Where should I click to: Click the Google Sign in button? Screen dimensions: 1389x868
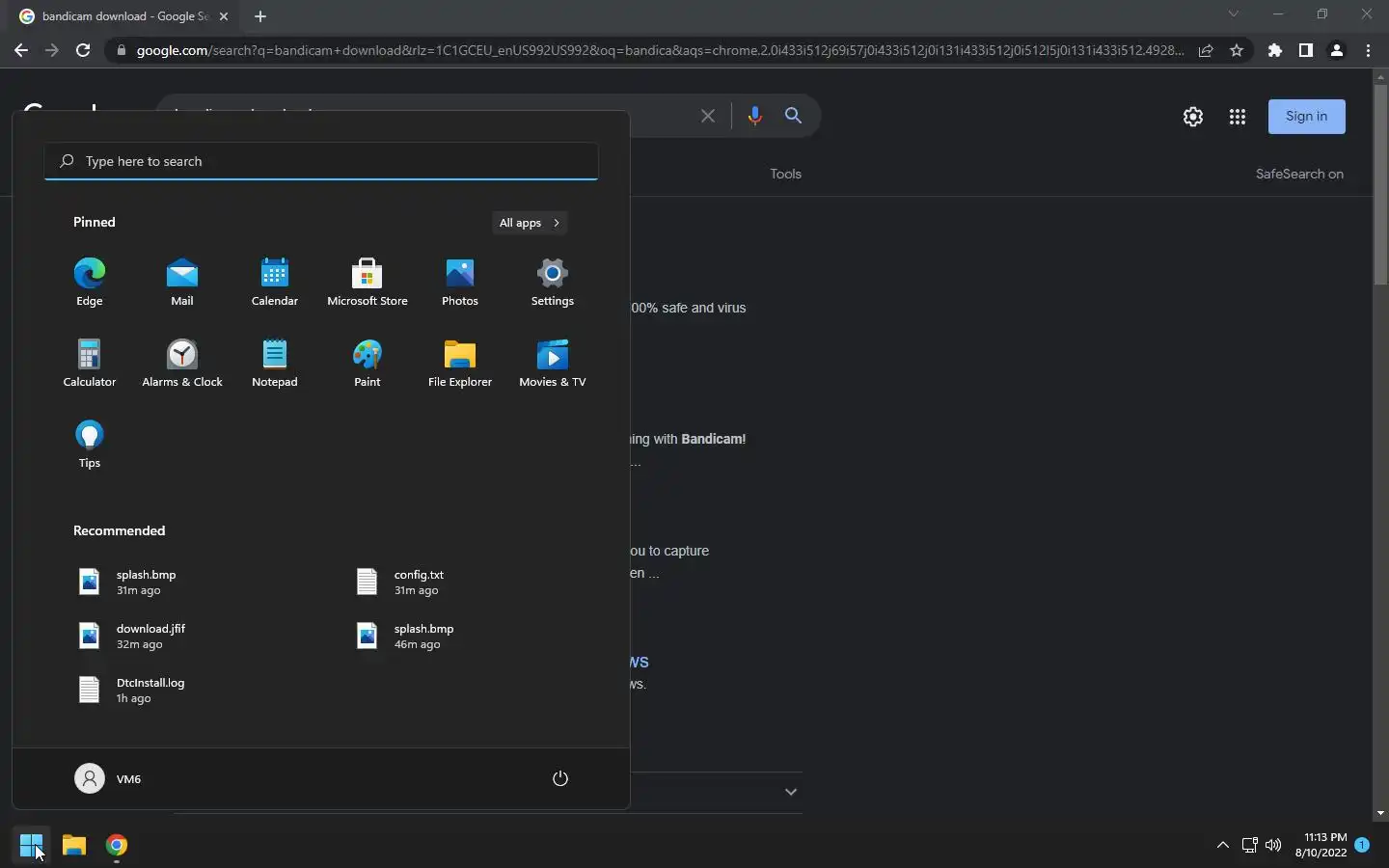(1307, 117)
